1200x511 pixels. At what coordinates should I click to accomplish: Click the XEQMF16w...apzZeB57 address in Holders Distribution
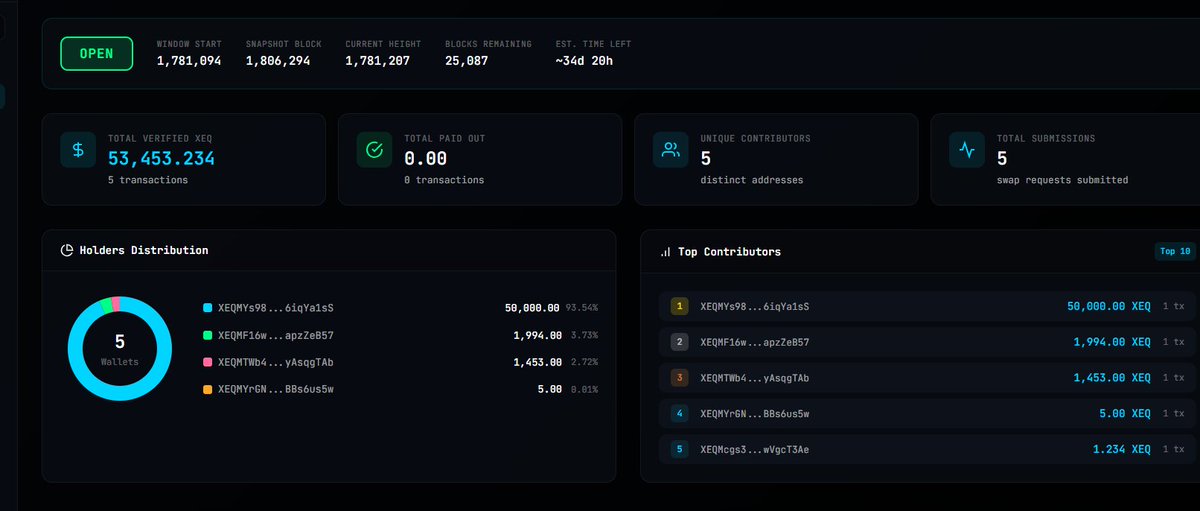[x=276, y=335]
